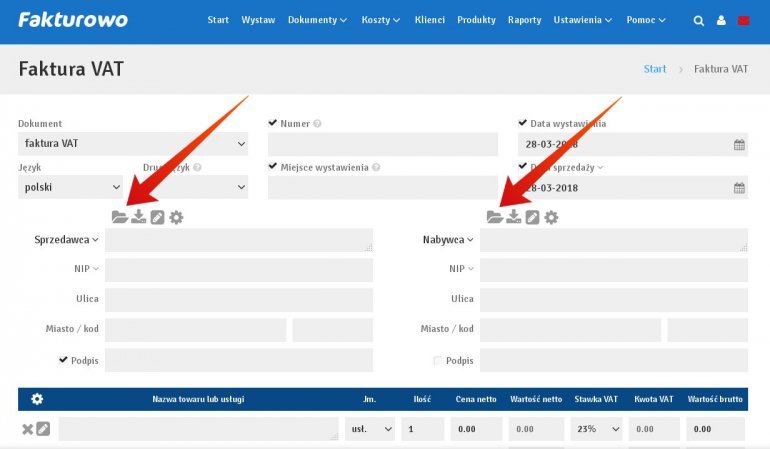Open the user account icon

point(720,20)
